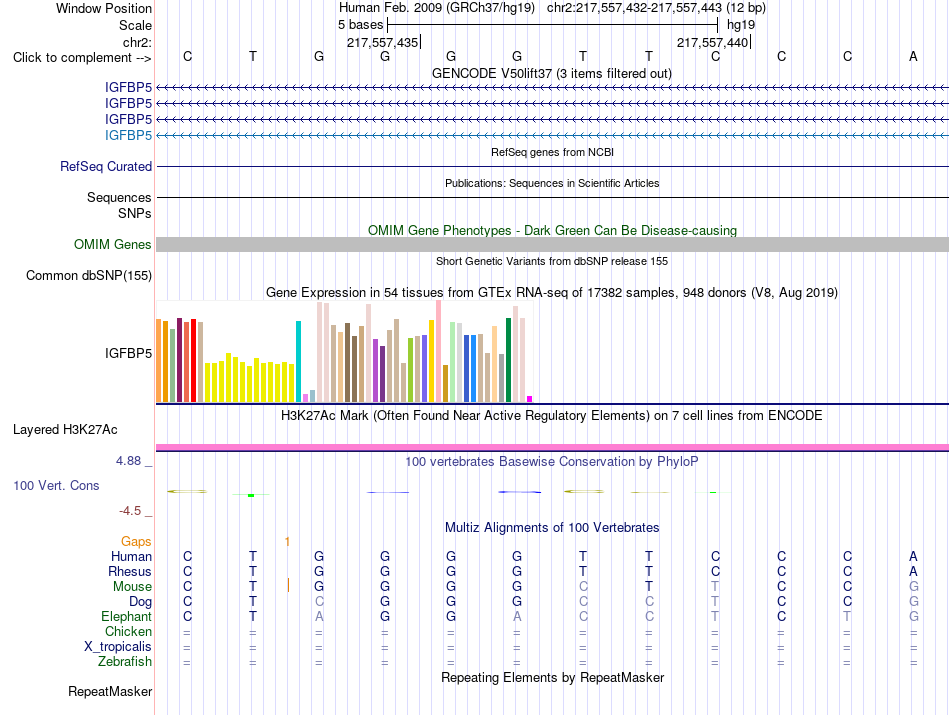The width and height of the screenshot is (950, 715).
Task: Click the tiny magenta bar ending the GTEx chart
Action: 530,399
